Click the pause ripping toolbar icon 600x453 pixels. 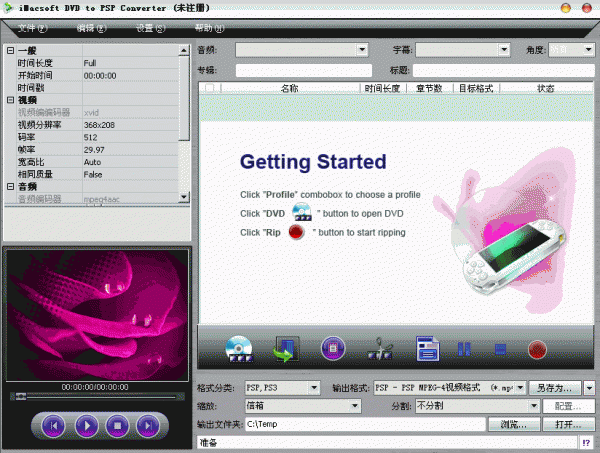point(464,349)
